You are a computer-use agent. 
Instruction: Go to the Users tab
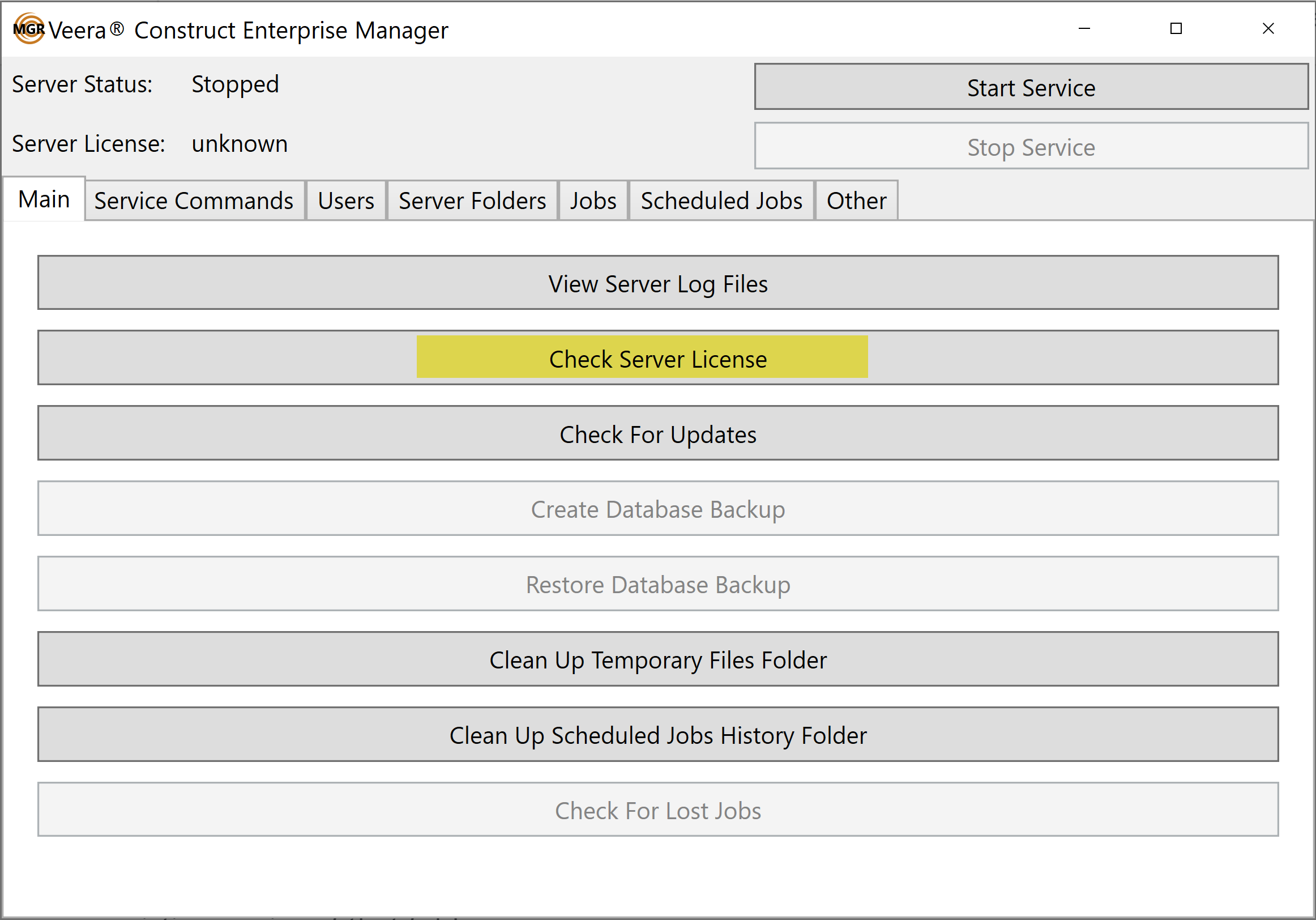point(346,201)
